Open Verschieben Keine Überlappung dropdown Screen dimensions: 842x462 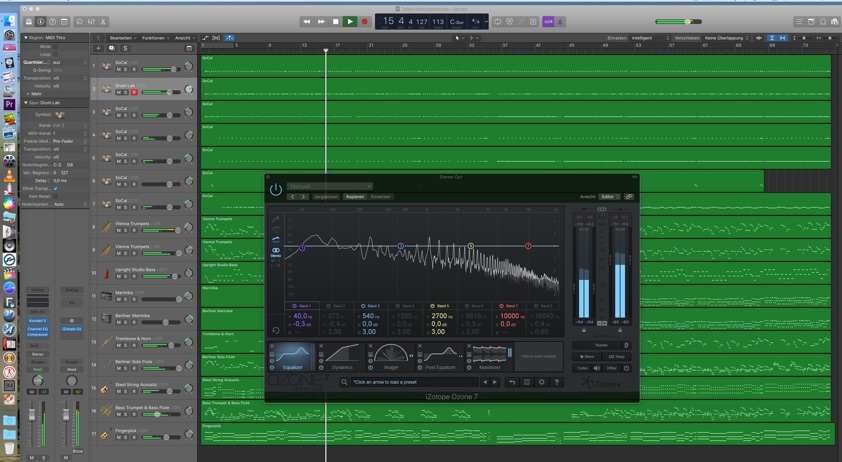(726, 38)
